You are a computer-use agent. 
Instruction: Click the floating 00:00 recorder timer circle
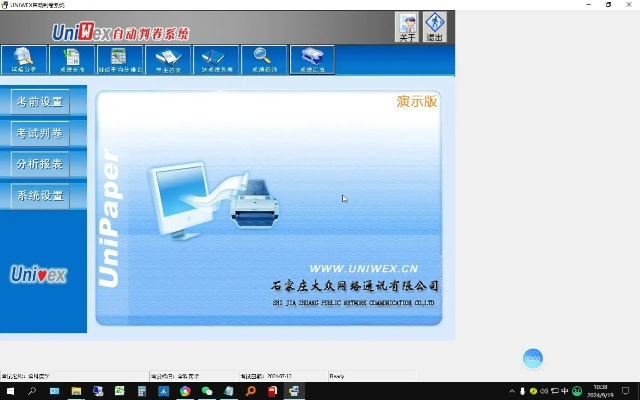click(533, 358)
